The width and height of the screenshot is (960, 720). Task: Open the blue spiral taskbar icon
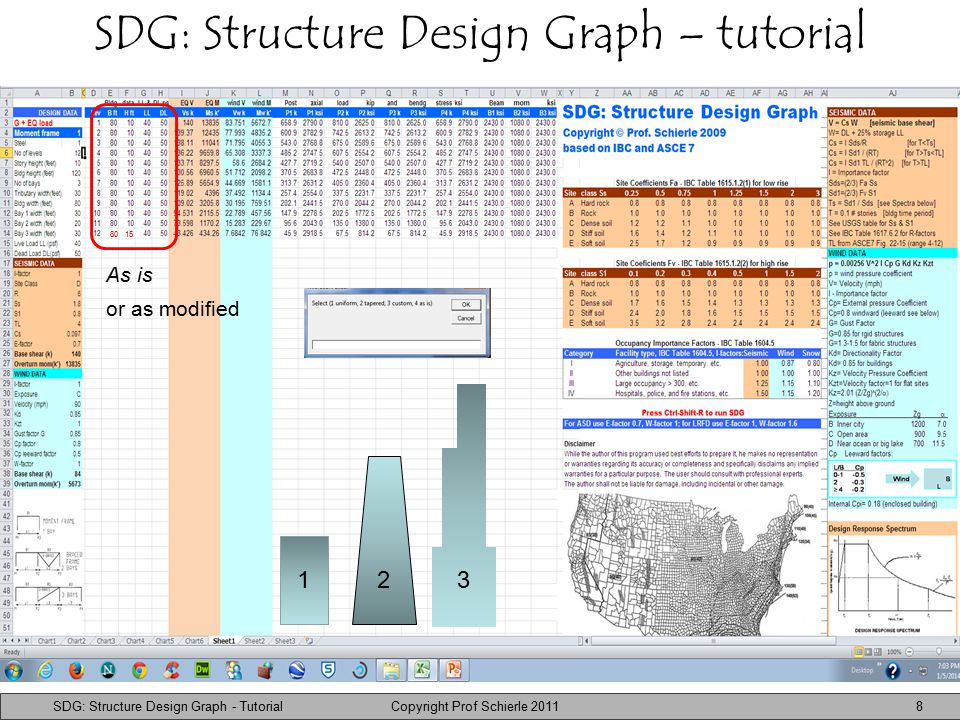[359, 670]
